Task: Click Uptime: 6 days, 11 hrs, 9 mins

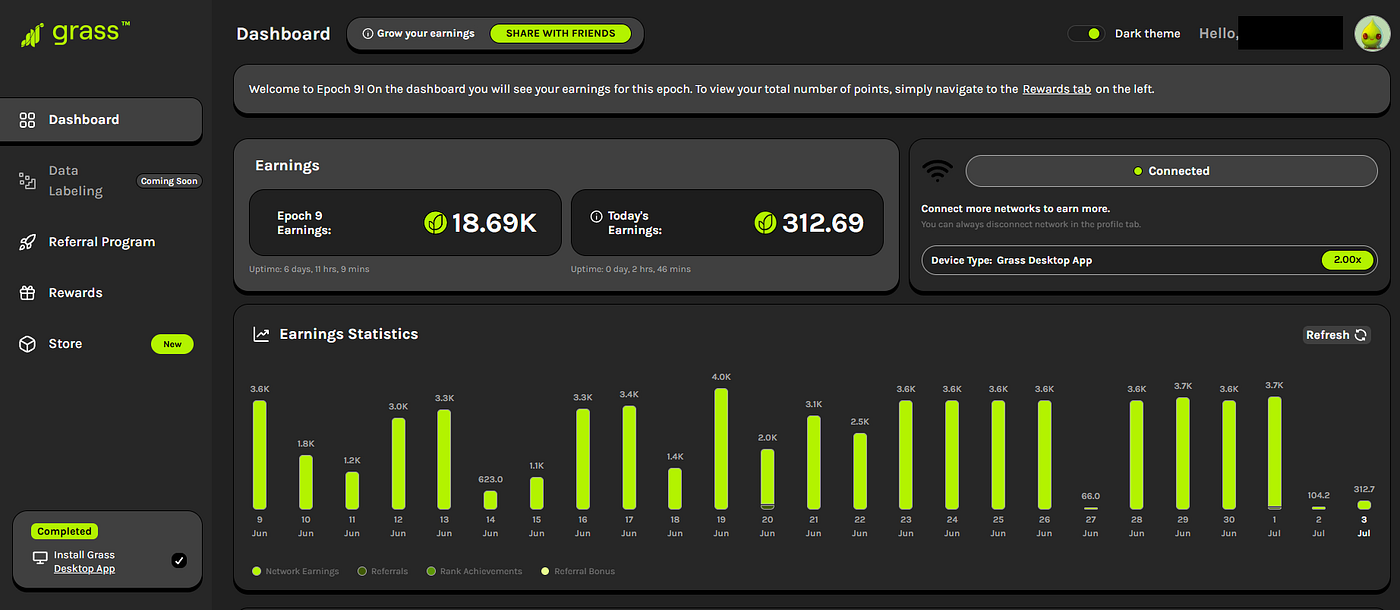Action: [x=309, y=269]
